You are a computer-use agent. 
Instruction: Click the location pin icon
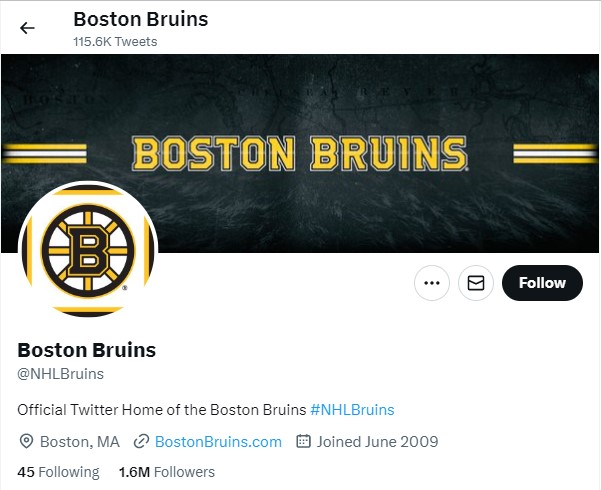pyautogui.click(x=26, y=441)
